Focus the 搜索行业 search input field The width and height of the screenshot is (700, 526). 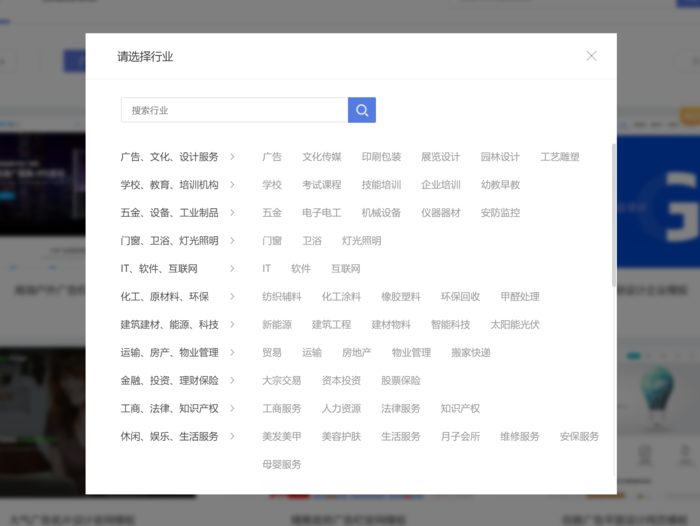pyautogui.click(x=234, y=110)
